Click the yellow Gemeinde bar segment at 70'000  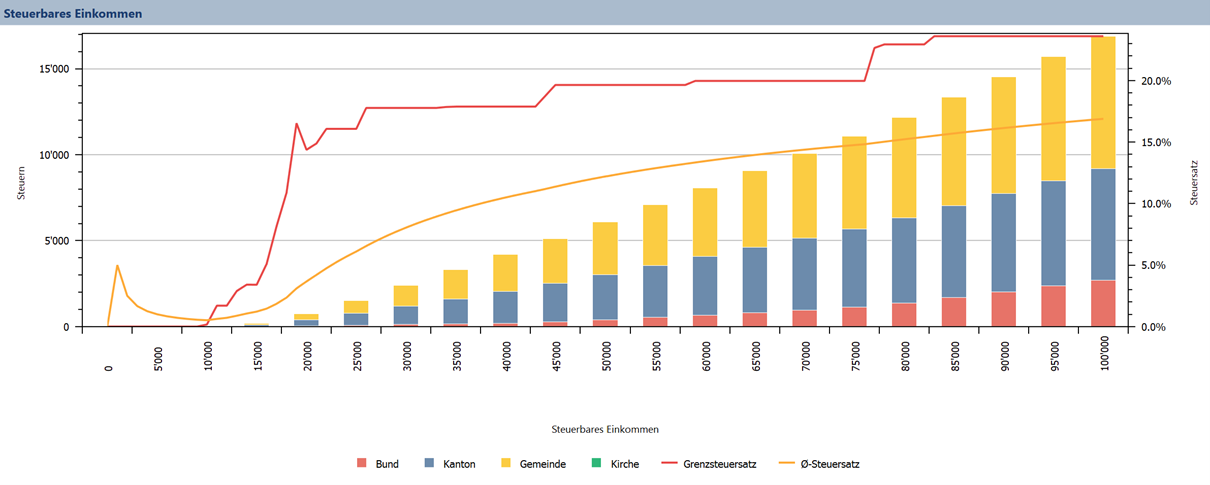(x=803, y=196)
